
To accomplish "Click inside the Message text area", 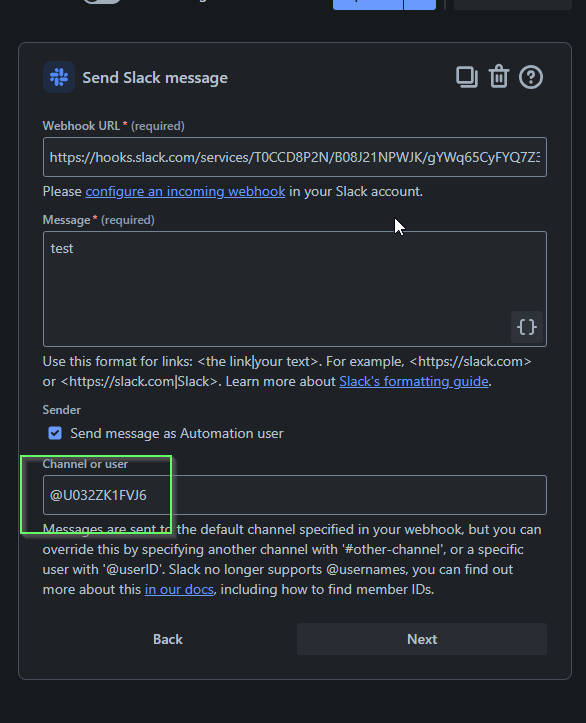I will (295, 289).
